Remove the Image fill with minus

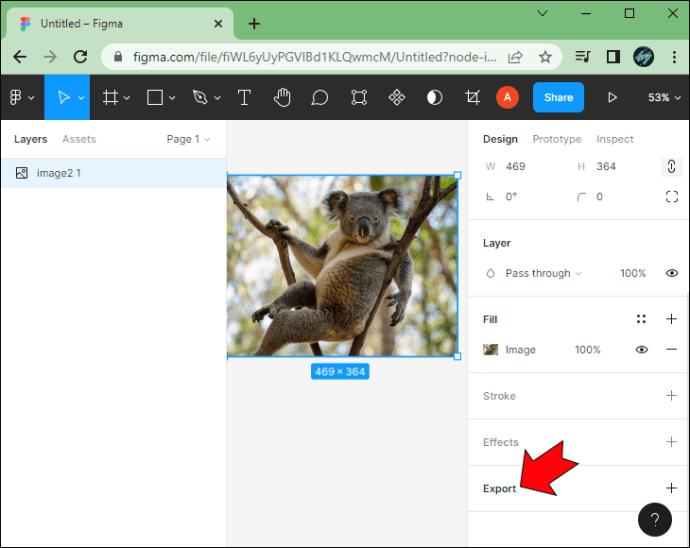point(671,349)
